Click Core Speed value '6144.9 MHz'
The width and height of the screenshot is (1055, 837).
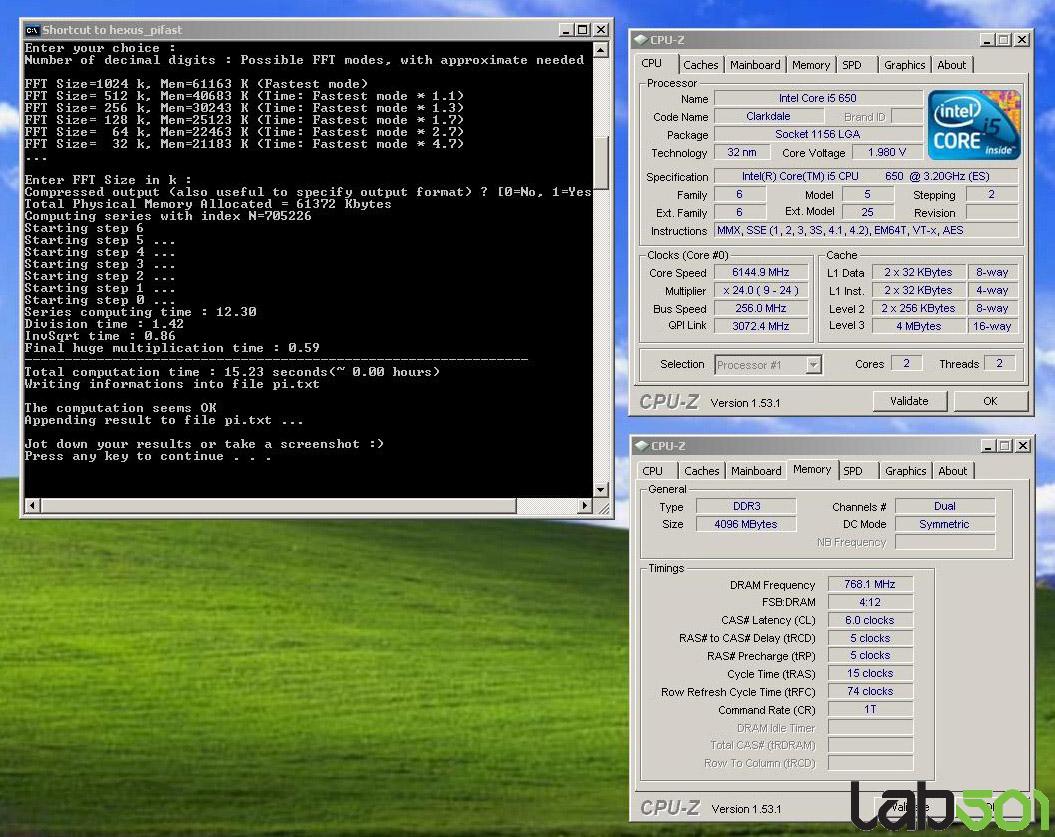pyautogui.click(x=760, y=272)
